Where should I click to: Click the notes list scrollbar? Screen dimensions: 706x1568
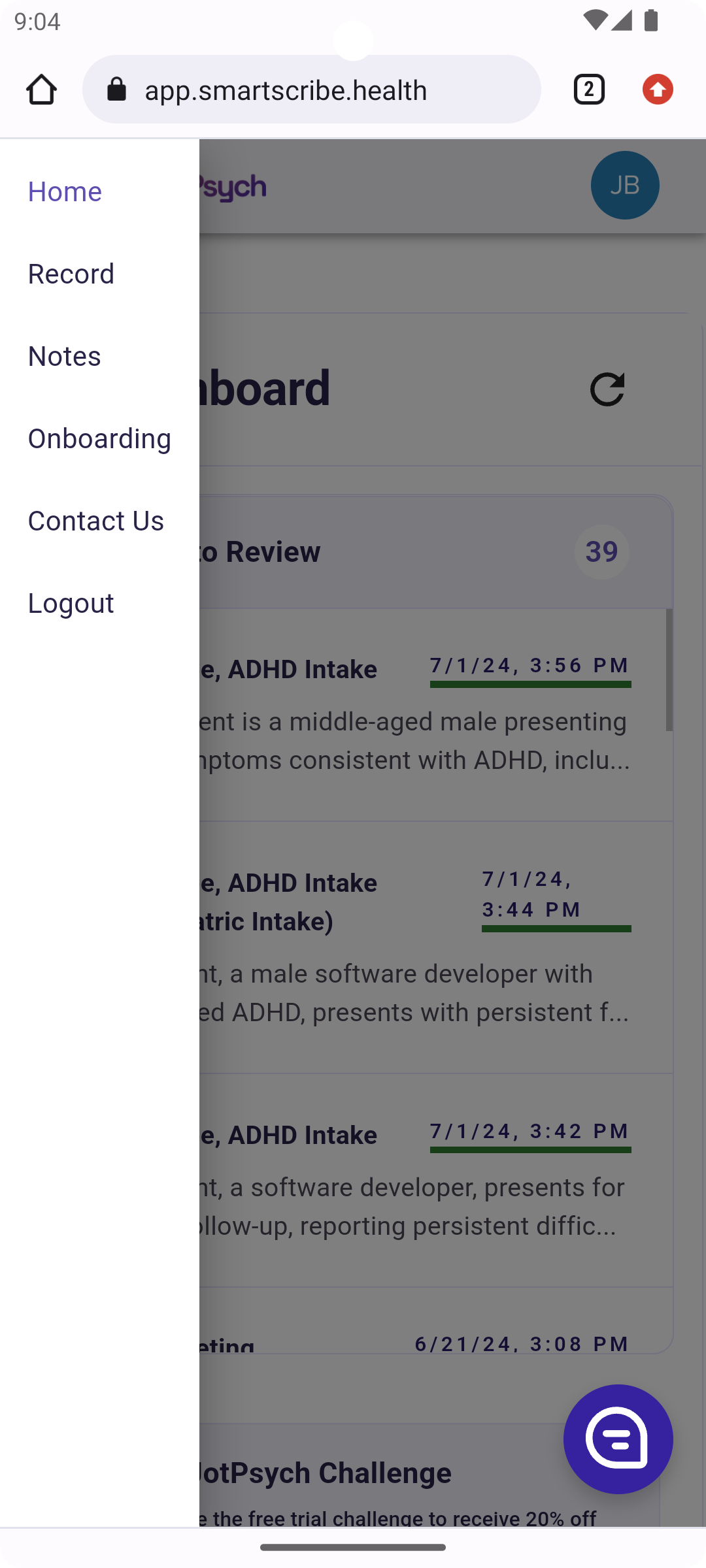(669, 670)
